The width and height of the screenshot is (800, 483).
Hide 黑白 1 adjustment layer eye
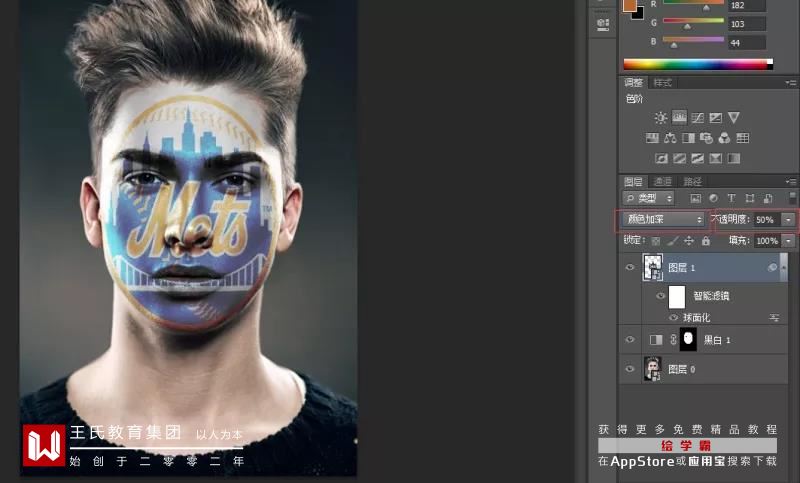tap(630, 340)
